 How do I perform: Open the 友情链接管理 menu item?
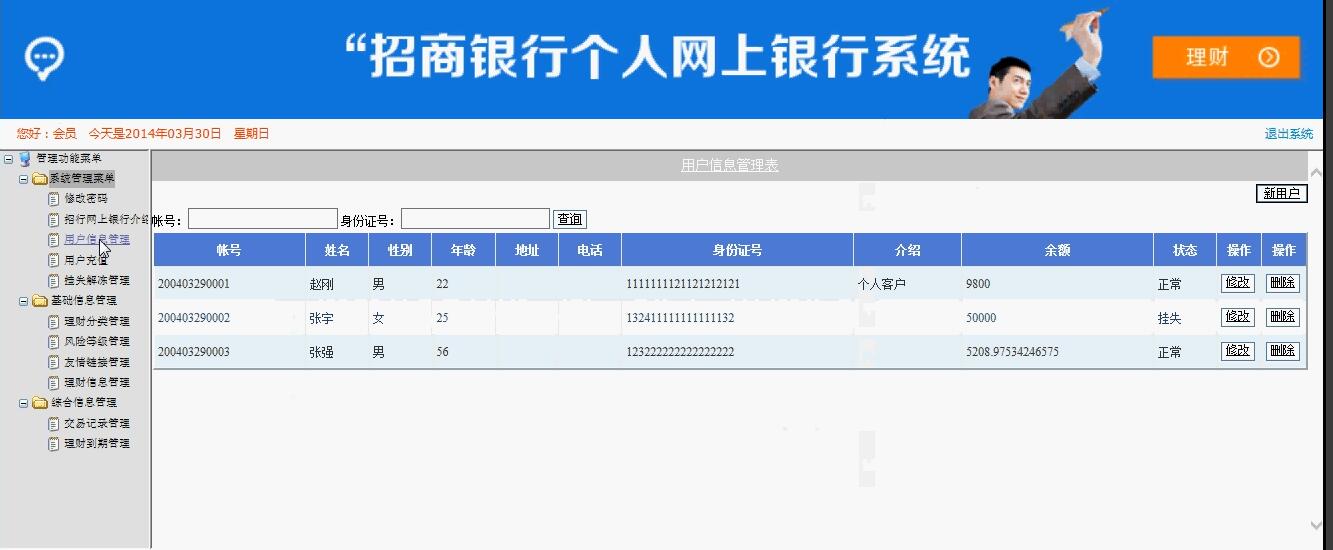click(97, 362)
